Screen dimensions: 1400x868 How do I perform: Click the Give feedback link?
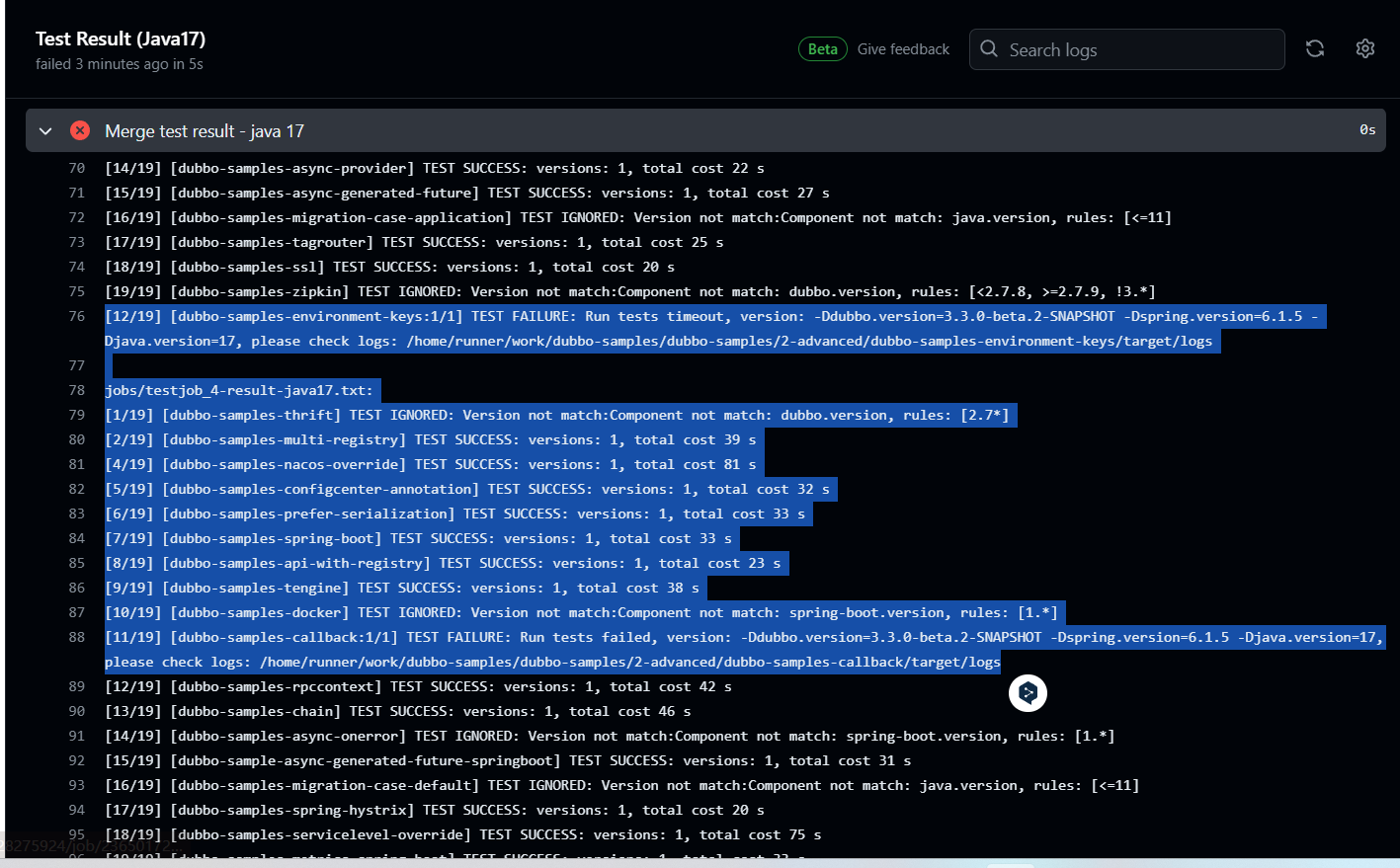903,49
